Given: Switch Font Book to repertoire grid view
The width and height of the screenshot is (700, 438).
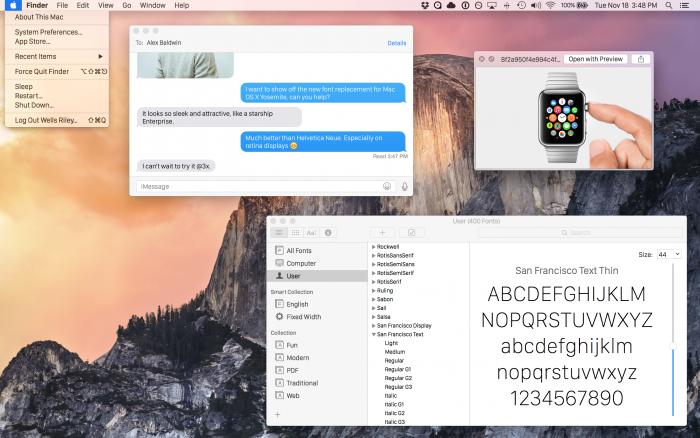Looking at the screenshot, I should 295,233.
